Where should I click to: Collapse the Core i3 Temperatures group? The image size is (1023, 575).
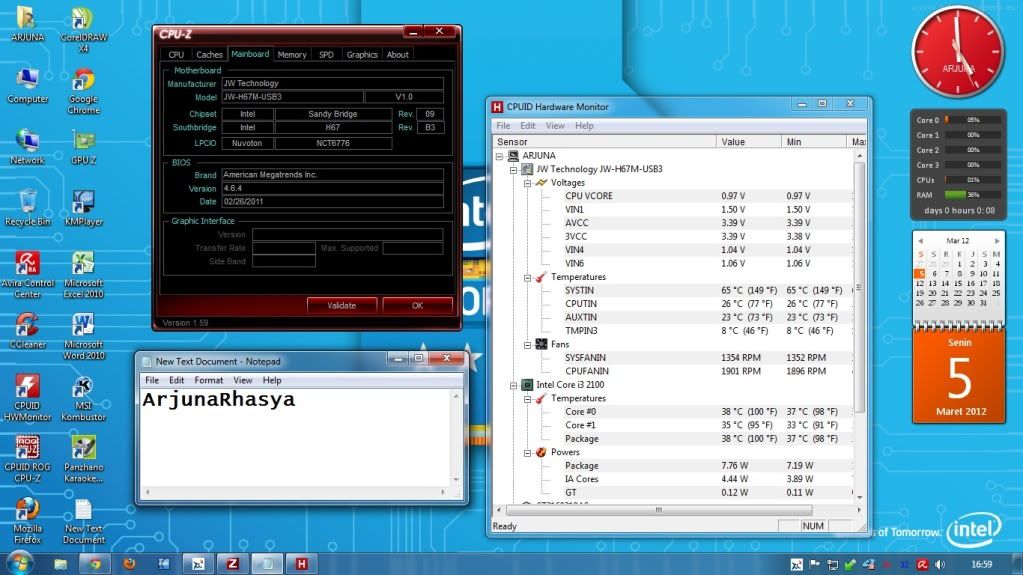point(527,399)
